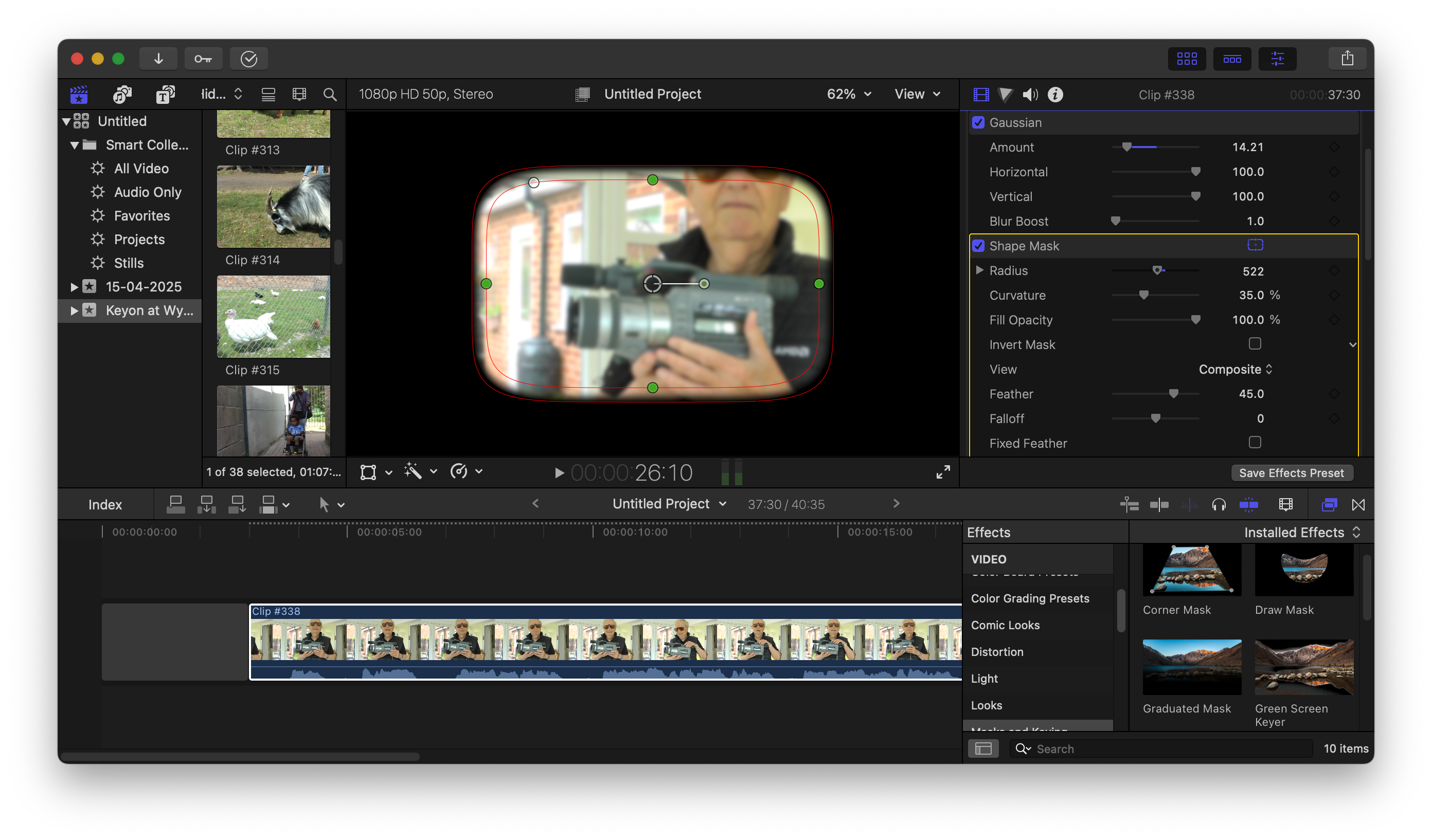Open the Photos and Audio sidebar icon
The width and height of the screenshot is (1432, 840).
(x=122, y=94)
